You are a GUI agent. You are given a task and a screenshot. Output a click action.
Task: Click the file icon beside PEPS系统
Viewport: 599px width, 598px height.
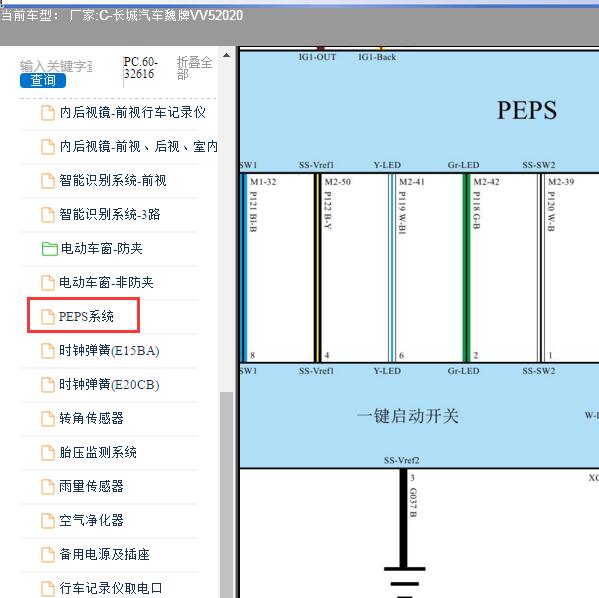48,316
